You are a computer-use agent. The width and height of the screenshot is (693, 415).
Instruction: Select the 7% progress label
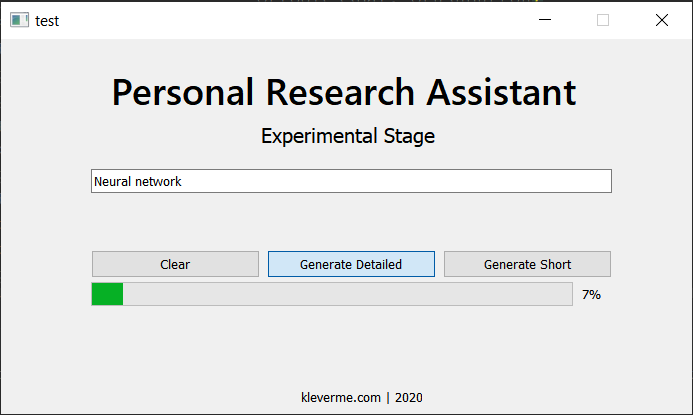point(591,295)
